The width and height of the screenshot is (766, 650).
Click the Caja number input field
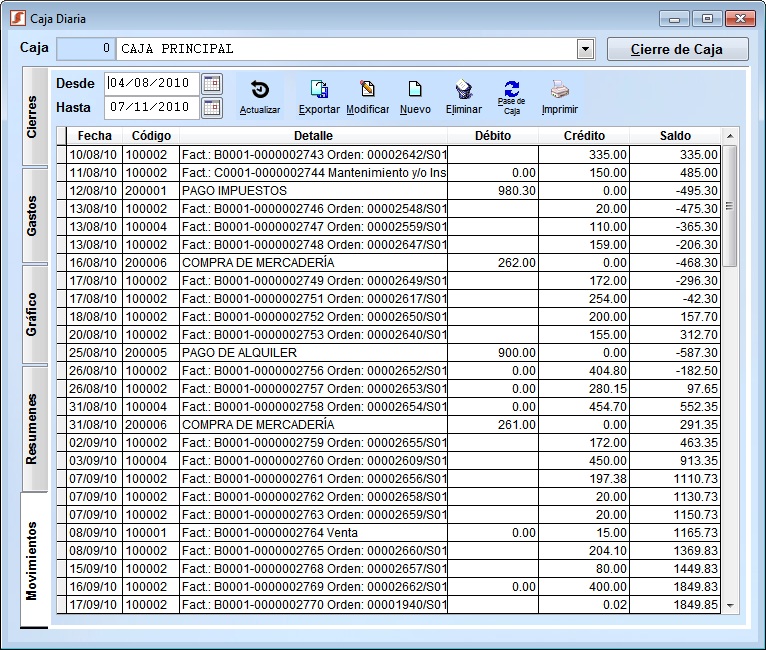86,49
